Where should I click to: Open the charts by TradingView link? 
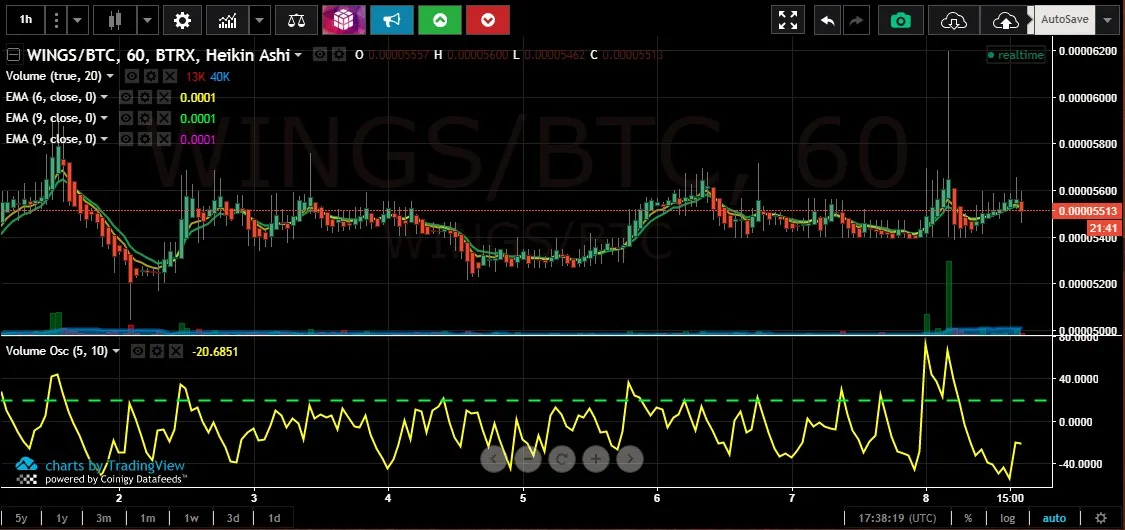click(x=115, y=465)
